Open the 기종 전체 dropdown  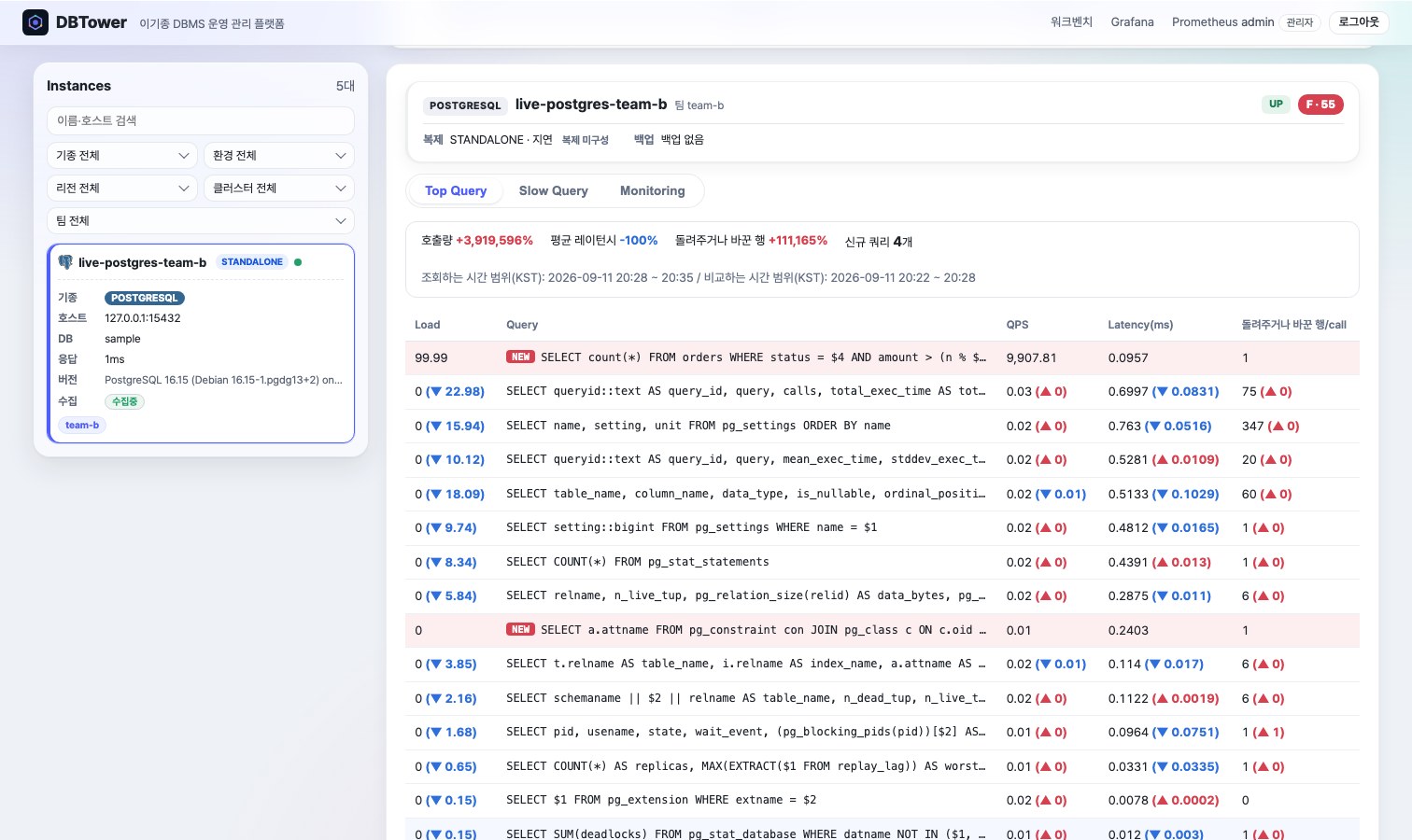[122, 155]
